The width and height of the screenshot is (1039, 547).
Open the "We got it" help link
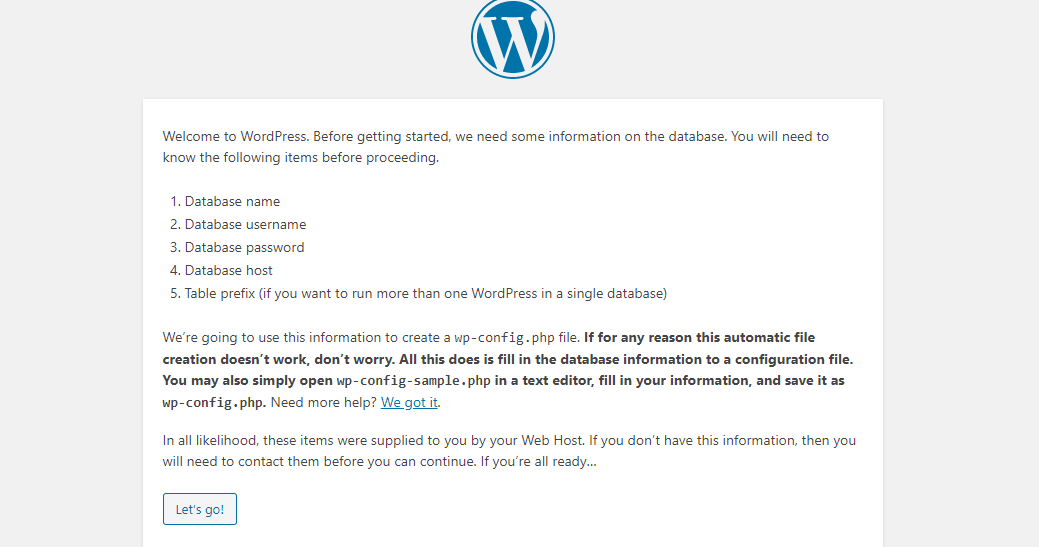coord(409,402)
